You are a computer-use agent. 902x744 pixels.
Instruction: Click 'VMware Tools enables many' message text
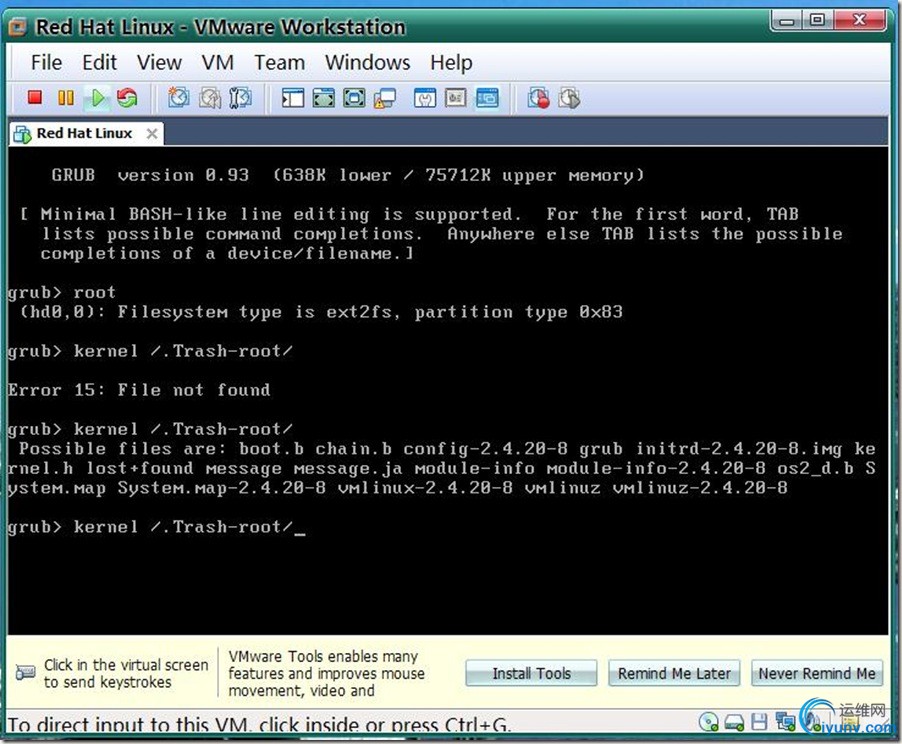[326, 673]
